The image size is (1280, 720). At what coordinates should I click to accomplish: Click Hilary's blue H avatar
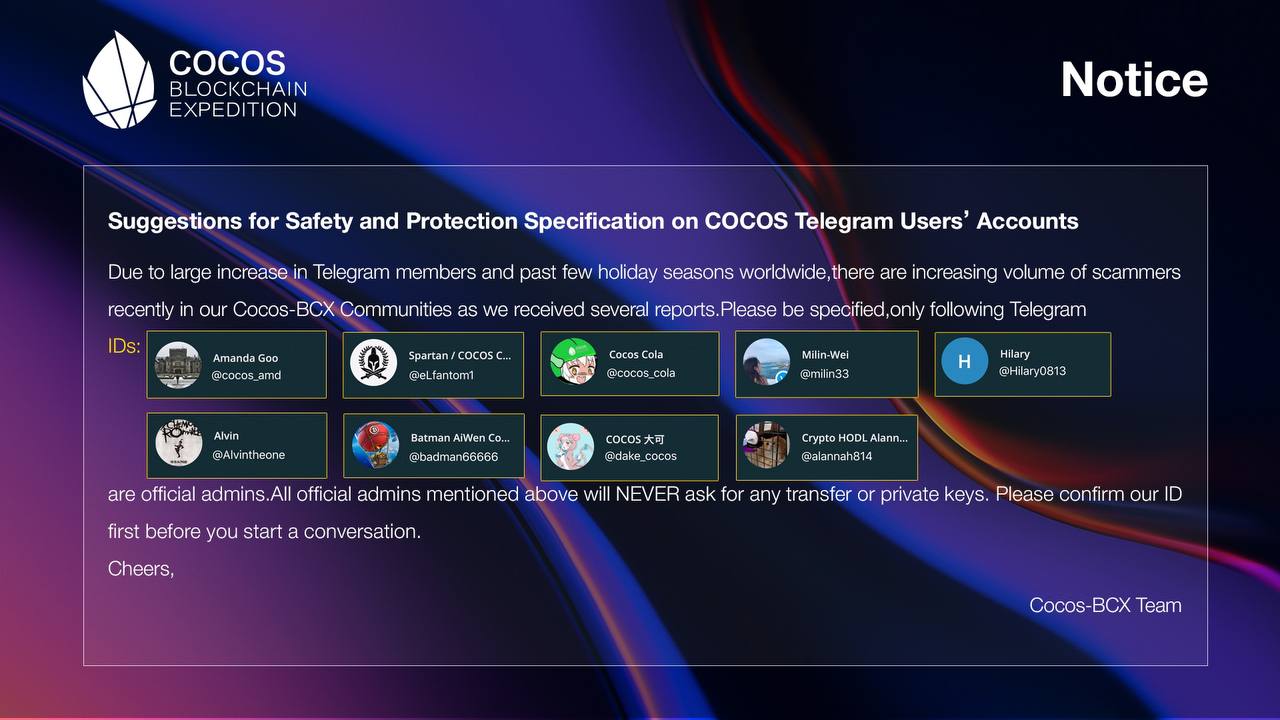tap(964, 361)
